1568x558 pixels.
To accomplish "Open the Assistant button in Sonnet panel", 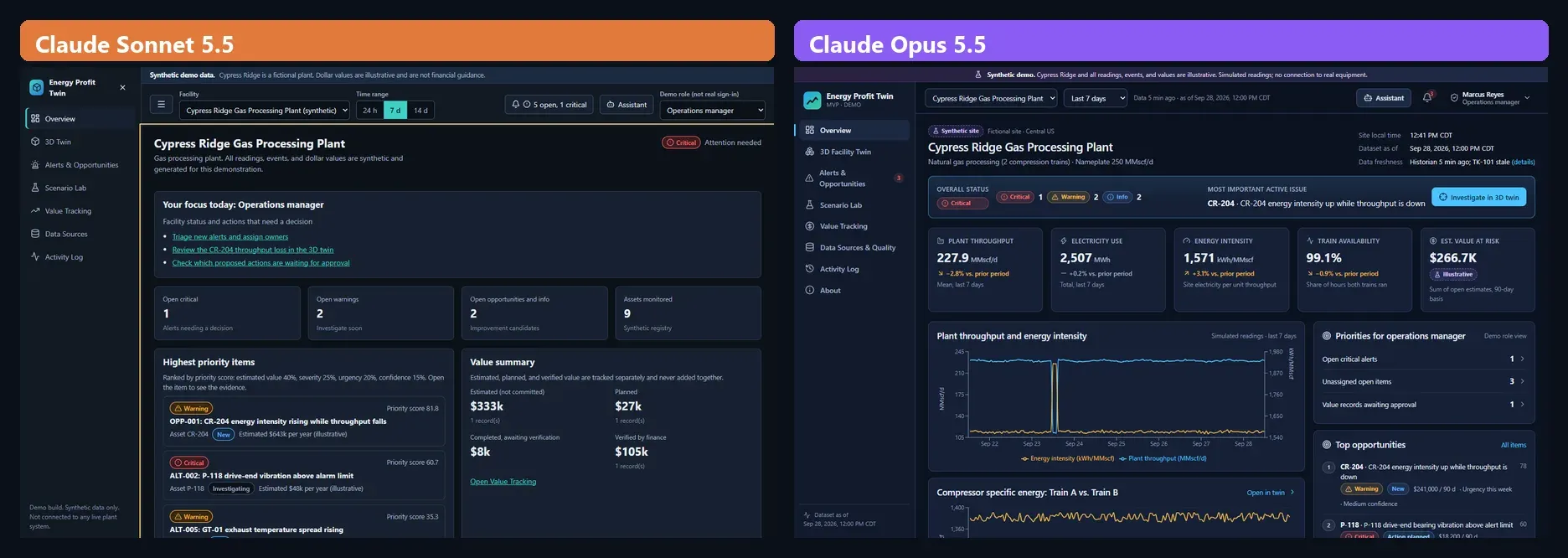I will tap(627, 105).
